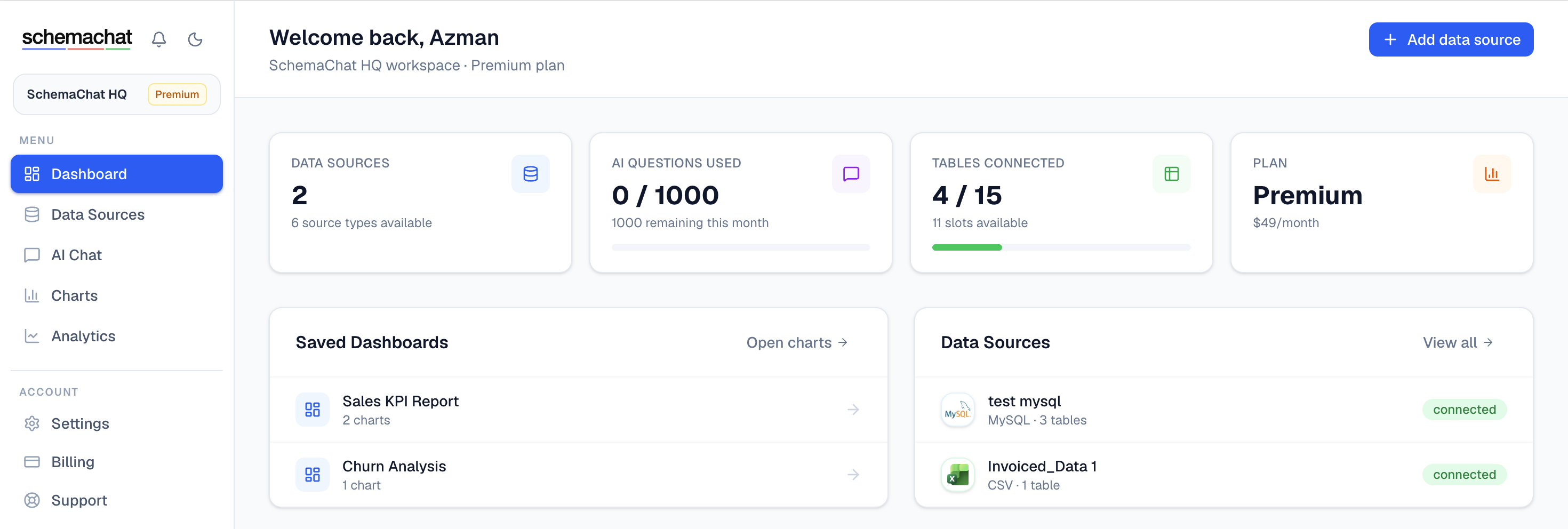Click the '$49/month' plan price
The image size is (1568, 529).
tap(1285, 223)
